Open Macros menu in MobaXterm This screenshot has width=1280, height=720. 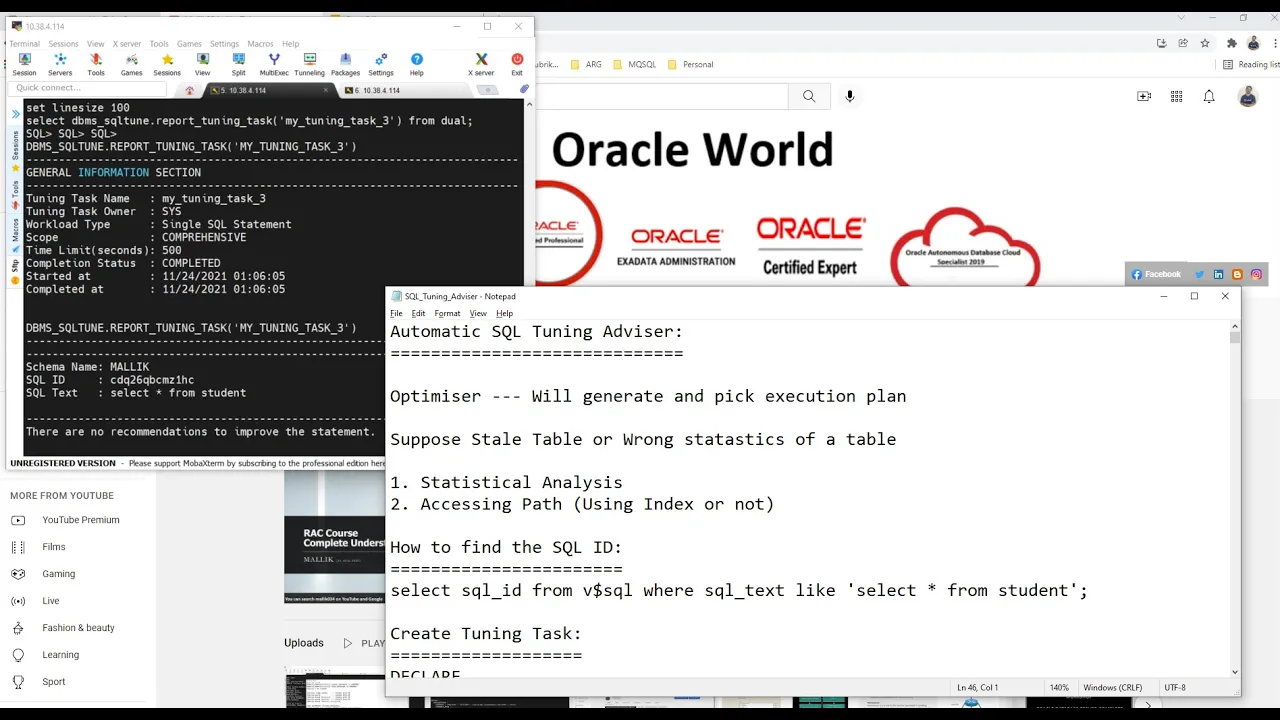point(260,44)
